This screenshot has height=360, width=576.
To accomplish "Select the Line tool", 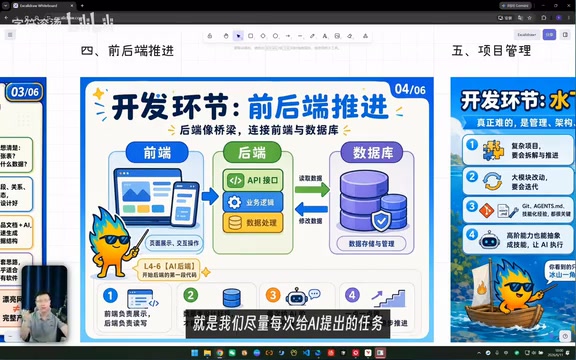I will (x=300, y=36).
